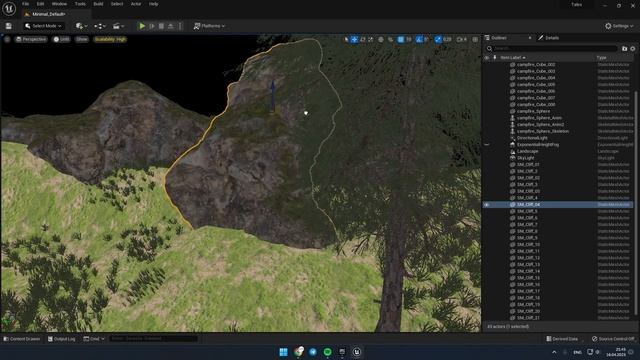Open the Output Log
The height and width of the screenshot is (360, 640).
click(x=61, y=339)
